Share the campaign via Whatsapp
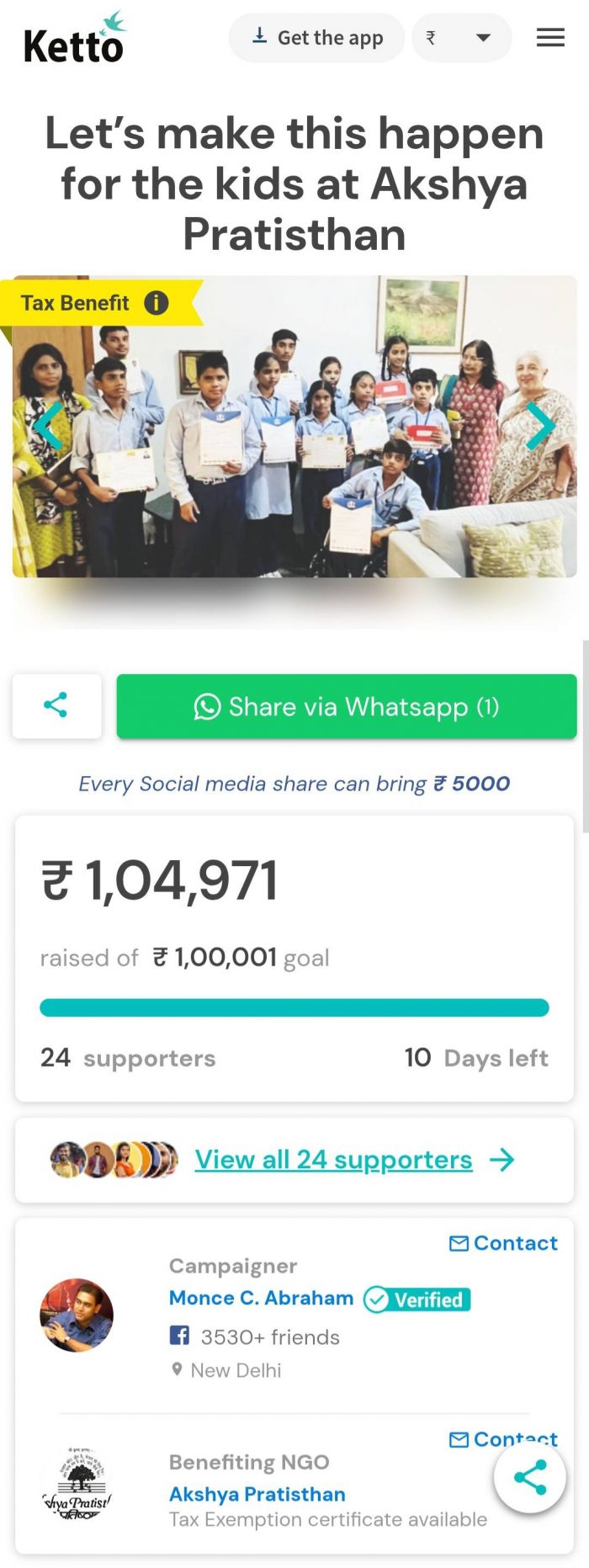 coord(346,706)
